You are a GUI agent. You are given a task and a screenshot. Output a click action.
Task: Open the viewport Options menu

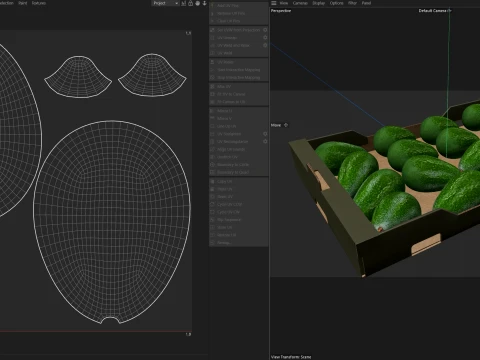click(x=336, y=3)
